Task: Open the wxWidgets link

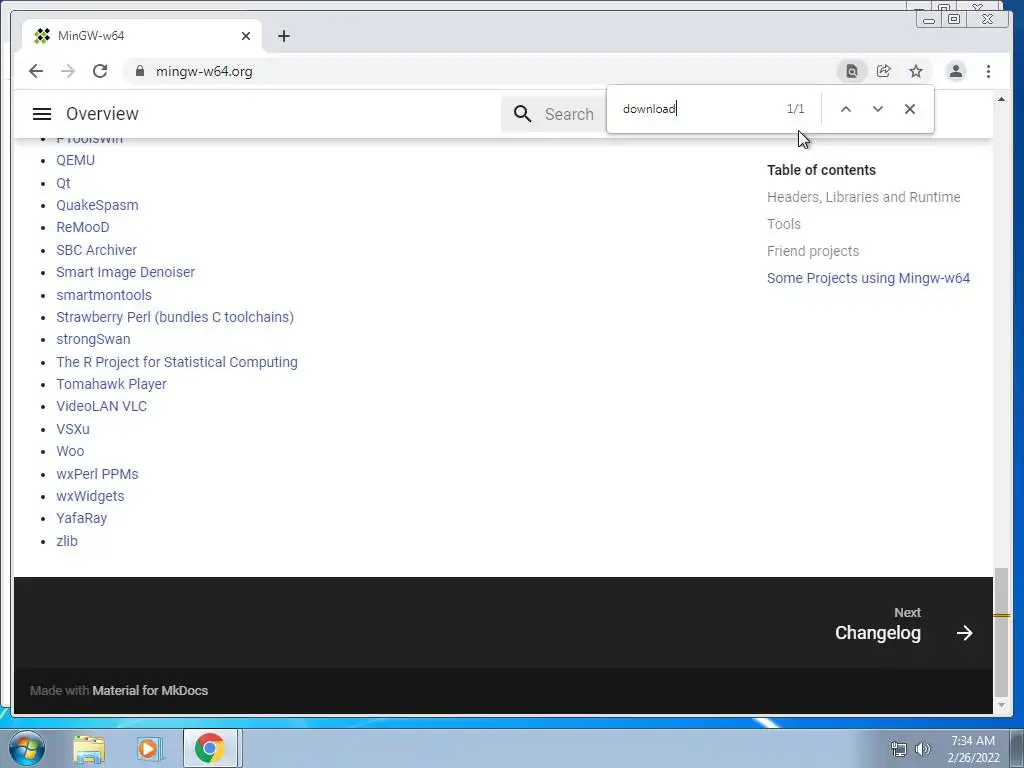Action: tap(90, 496)
